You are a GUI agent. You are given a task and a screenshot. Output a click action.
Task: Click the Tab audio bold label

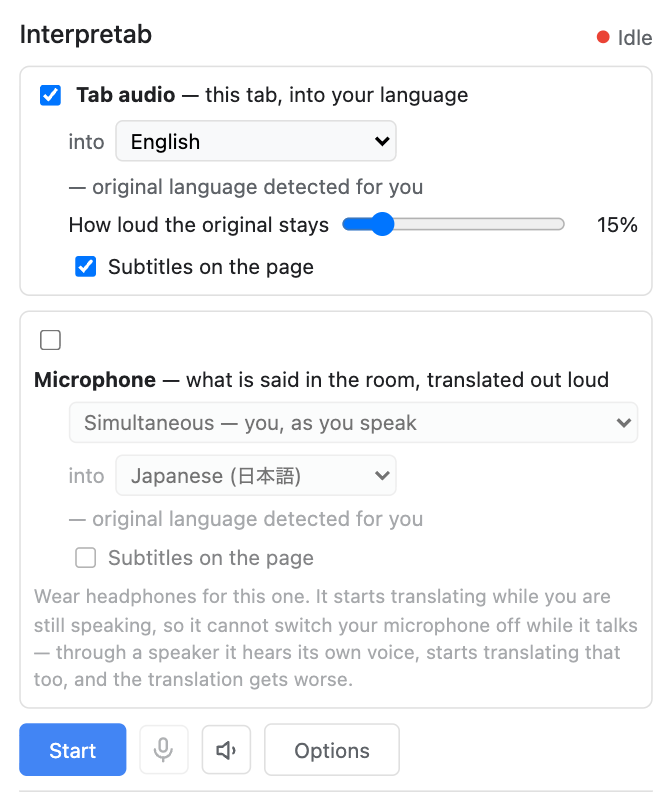(126, 95)
